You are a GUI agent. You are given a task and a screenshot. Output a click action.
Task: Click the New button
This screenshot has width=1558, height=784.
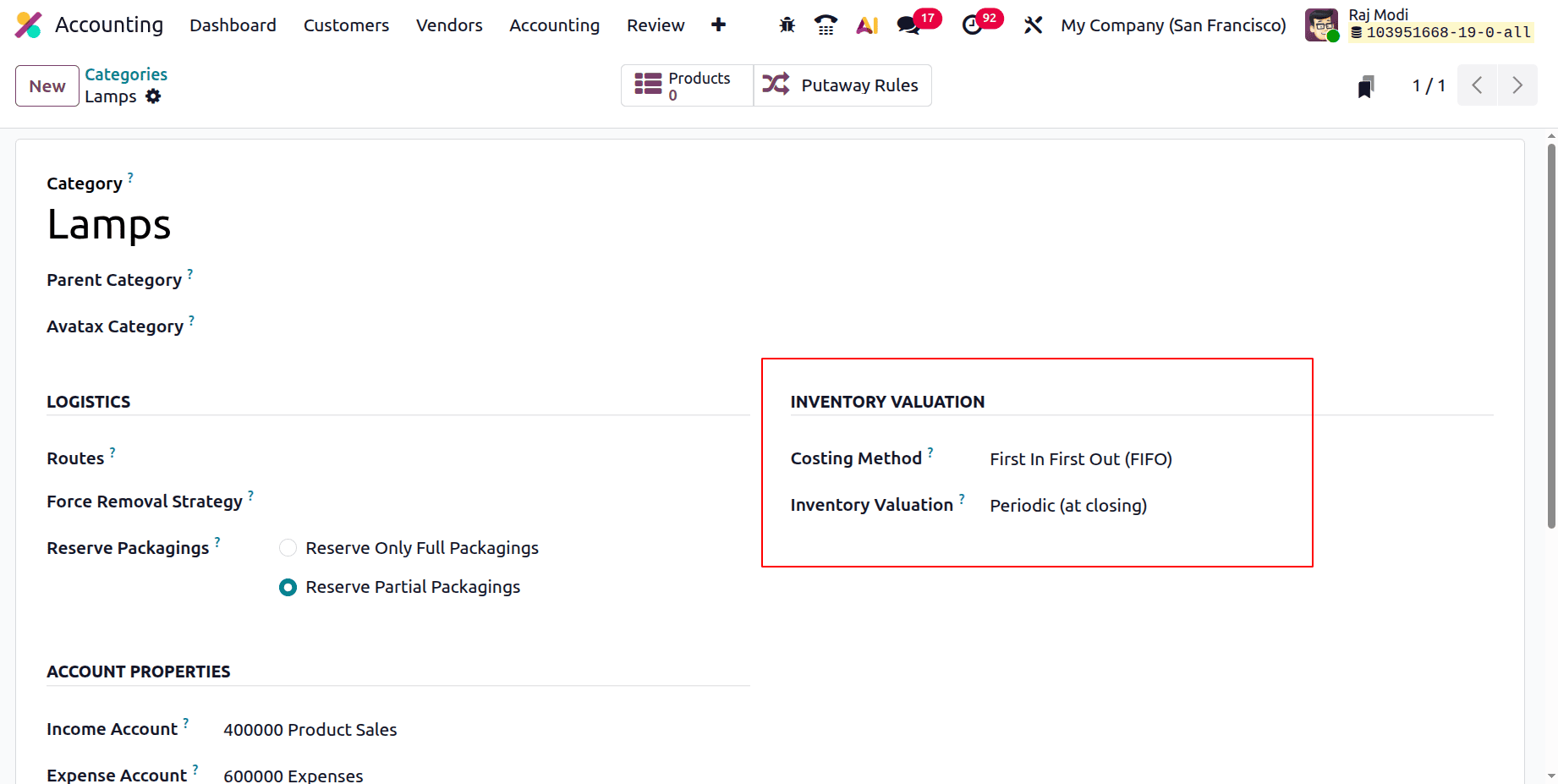point(47,85)
